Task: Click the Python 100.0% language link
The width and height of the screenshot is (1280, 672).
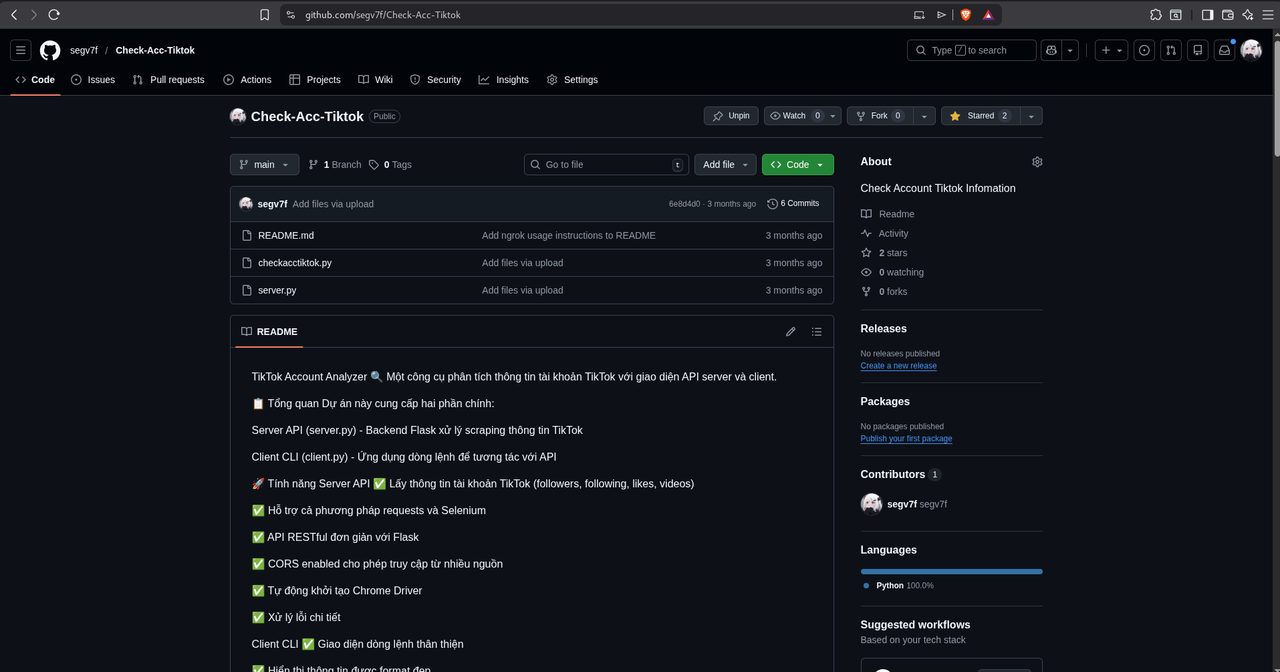Action: click(x=897, y=585)
